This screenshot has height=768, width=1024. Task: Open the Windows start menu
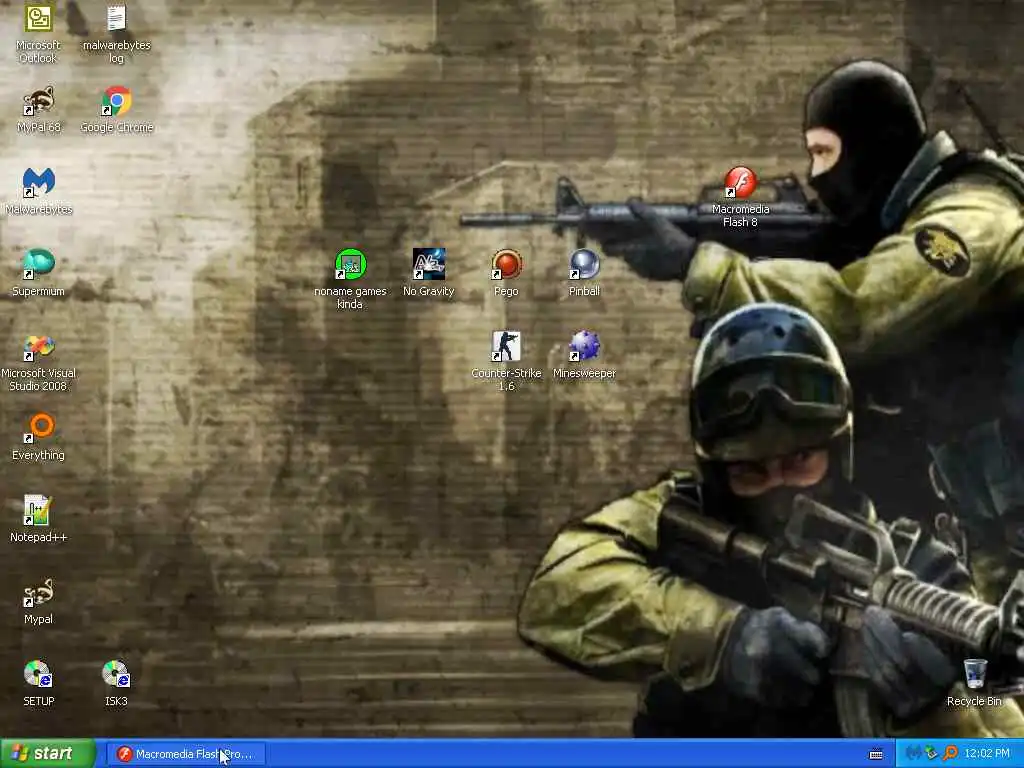48,754
